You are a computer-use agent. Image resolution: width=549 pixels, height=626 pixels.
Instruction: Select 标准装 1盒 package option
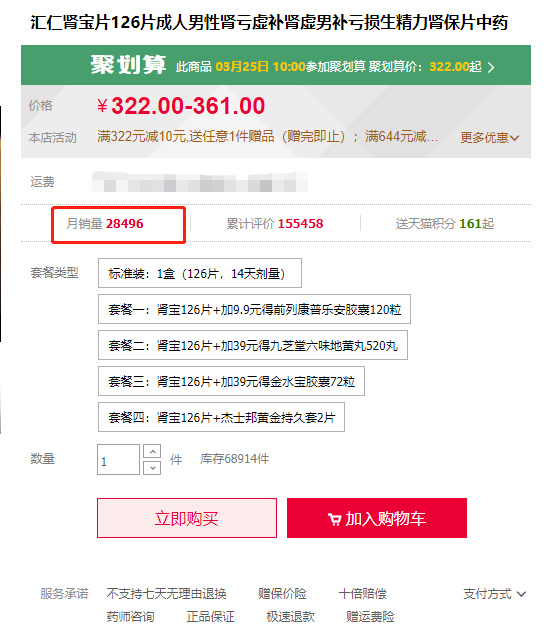(200, 273)
